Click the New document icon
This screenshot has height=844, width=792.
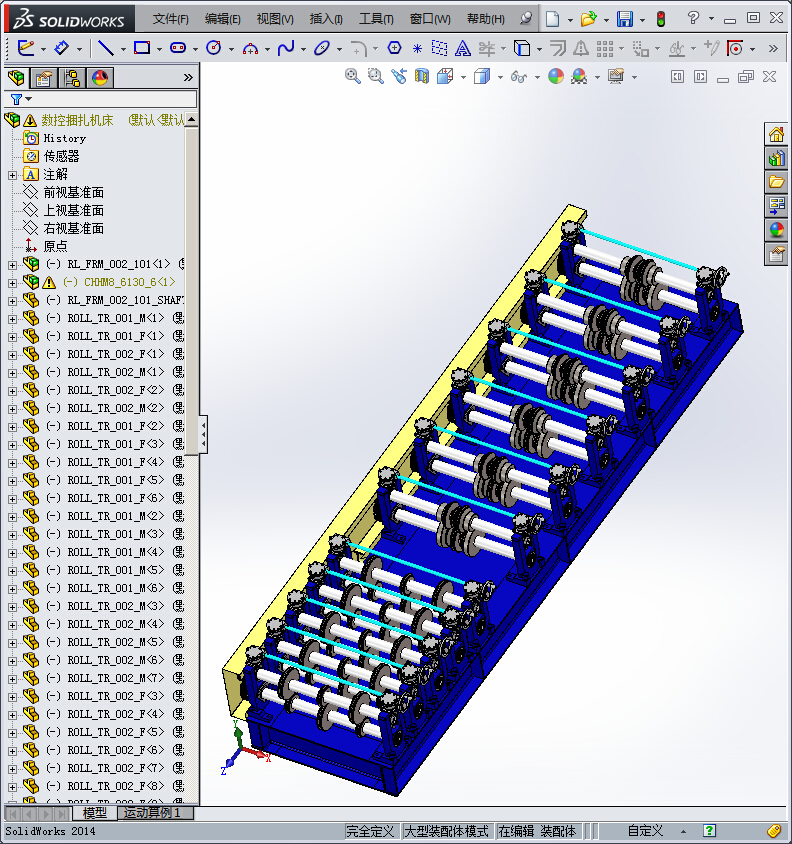click(552, 19)
